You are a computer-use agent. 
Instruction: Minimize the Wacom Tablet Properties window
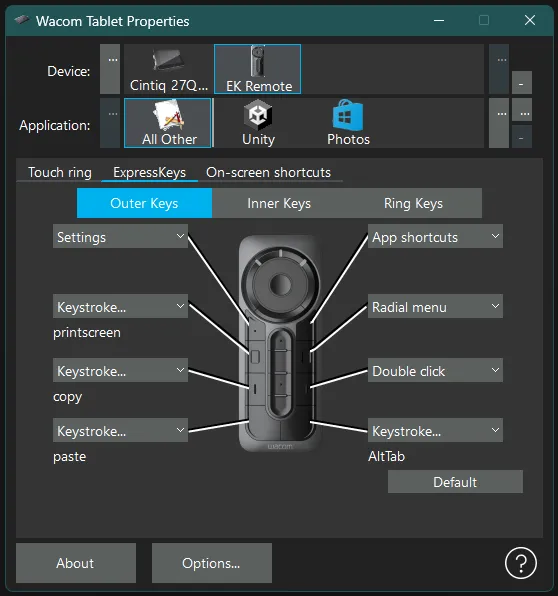tap(439, 20)
